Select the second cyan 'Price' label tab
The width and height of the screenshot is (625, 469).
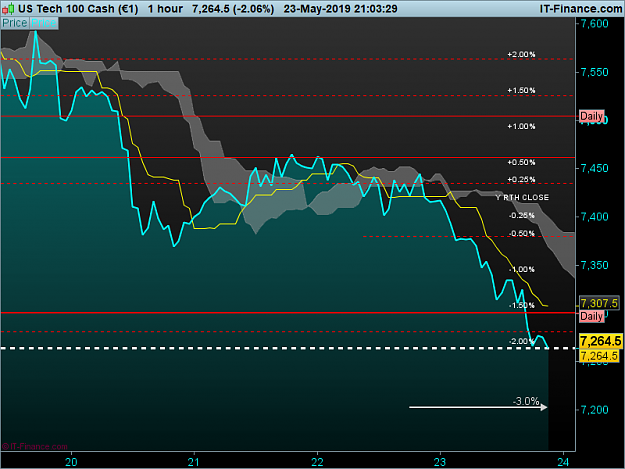tap(44, 23)
